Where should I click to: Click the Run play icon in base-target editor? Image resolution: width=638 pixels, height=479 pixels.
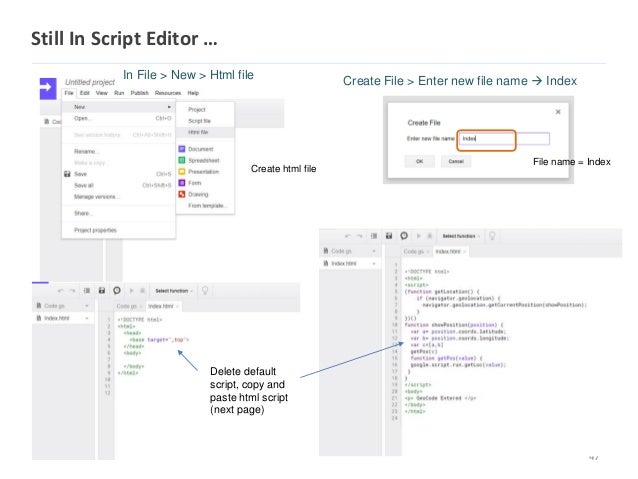[131, 291]
